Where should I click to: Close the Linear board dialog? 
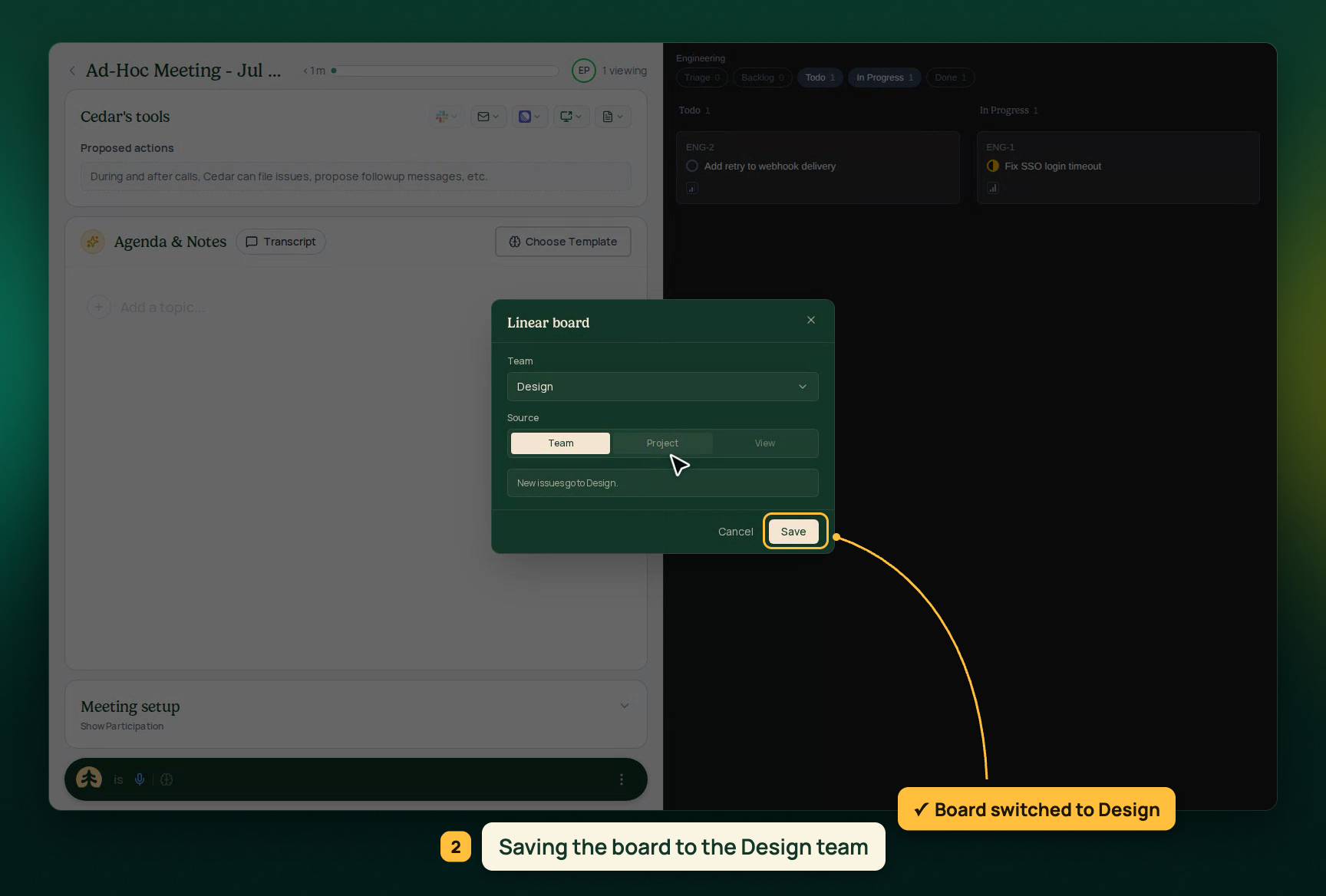point(811,321)
